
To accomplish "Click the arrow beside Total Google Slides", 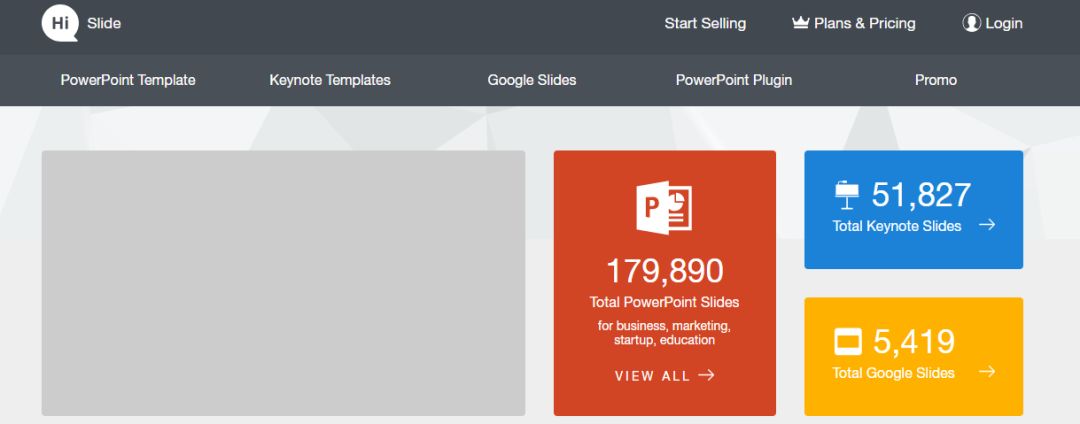I will pyautogui.click(x=987, y=372).
